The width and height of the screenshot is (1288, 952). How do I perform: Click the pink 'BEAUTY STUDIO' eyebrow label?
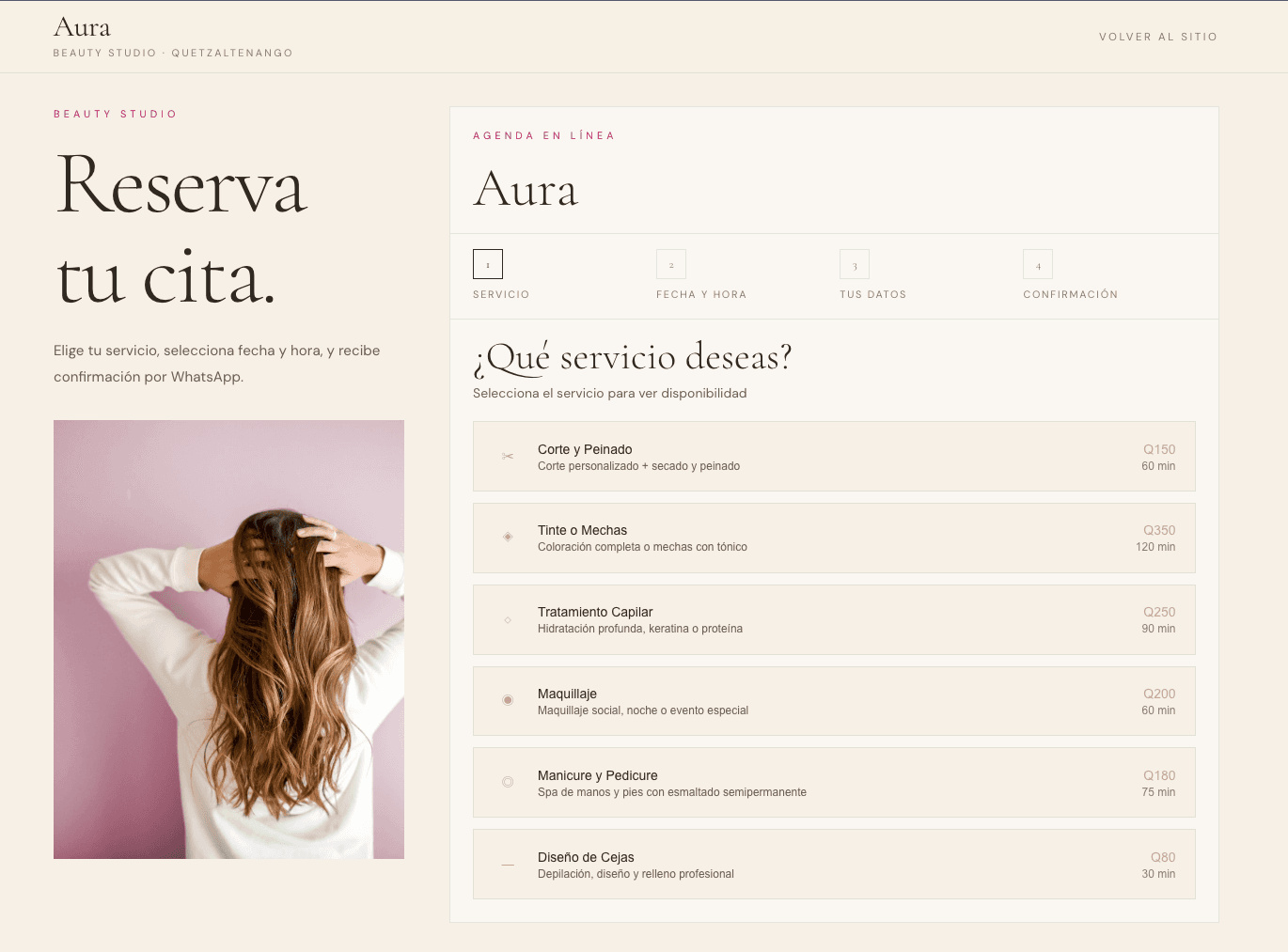tap(116, 114)
